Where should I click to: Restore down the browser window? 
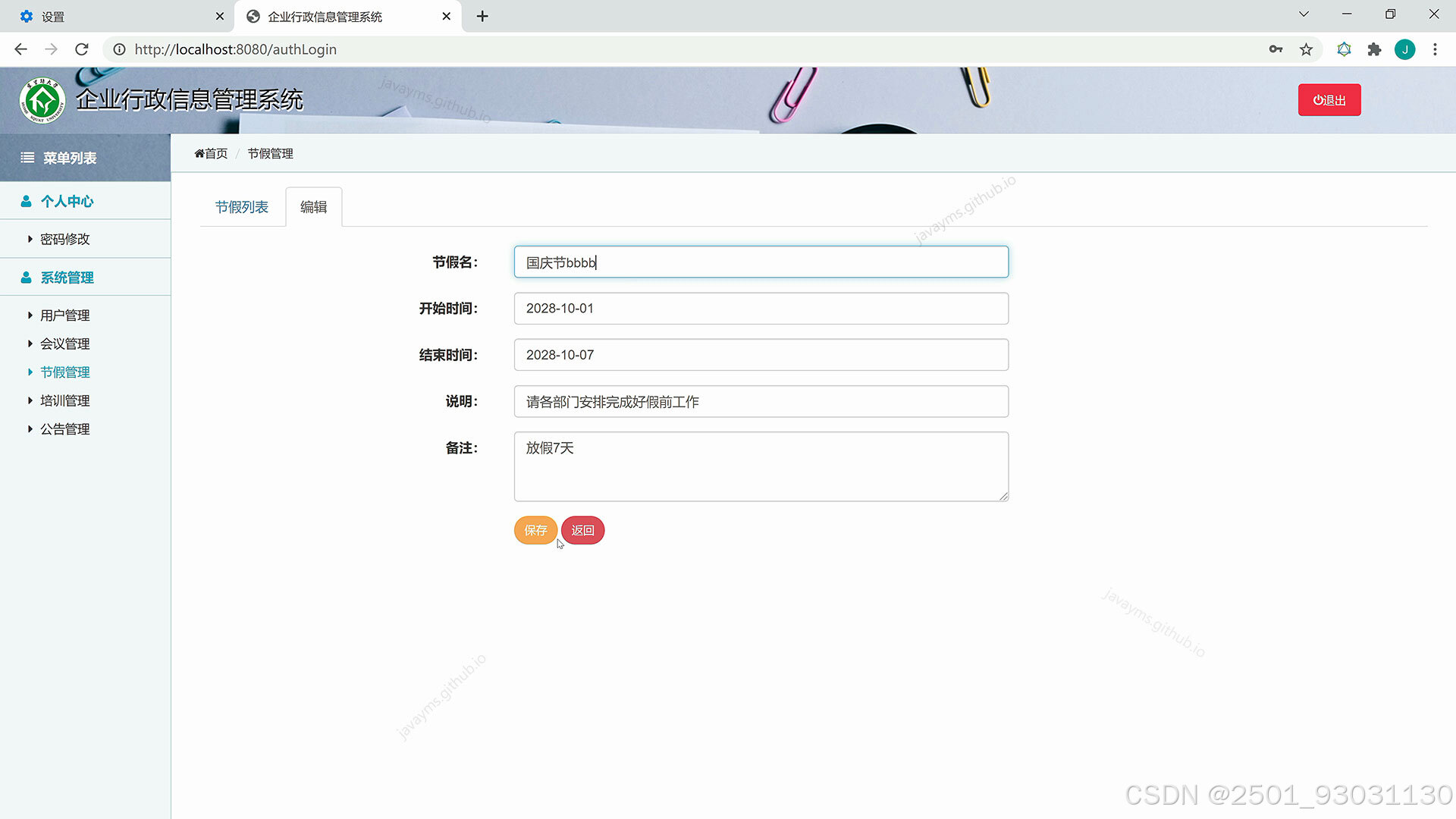(1390, 14)
